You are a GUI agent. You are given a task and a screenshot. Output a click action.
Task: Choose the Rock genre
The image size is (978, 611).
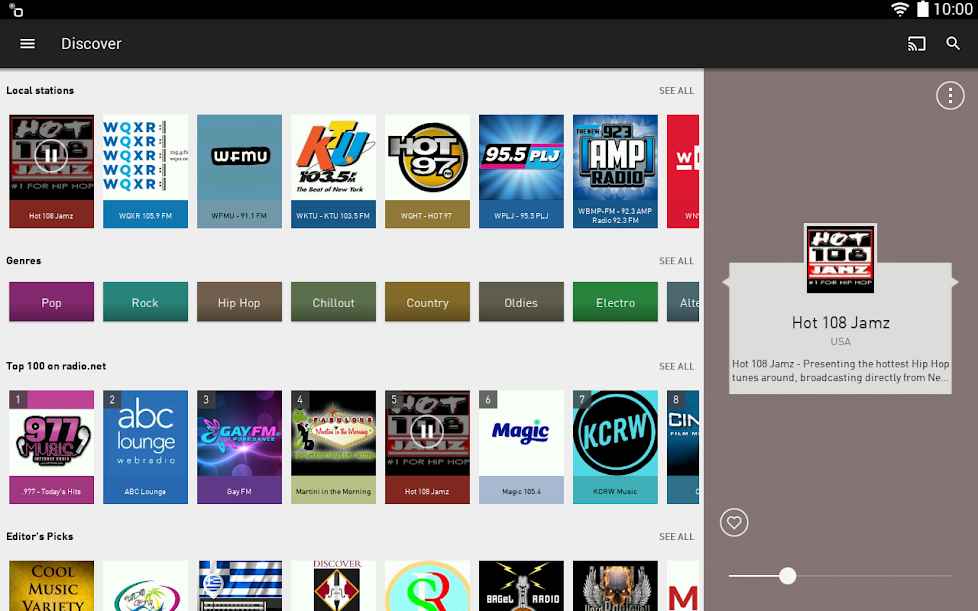click(x=145, y=302)
